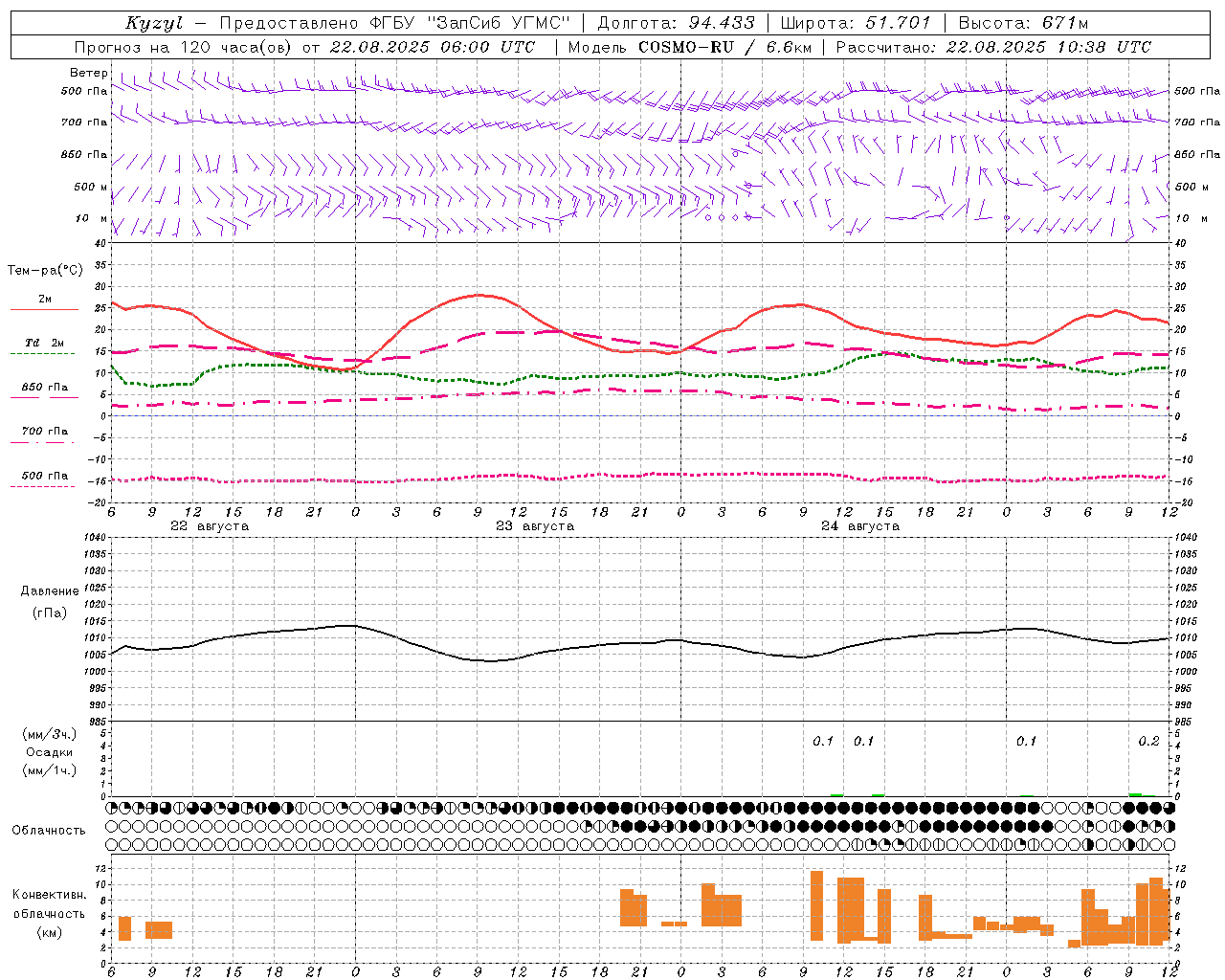Click the "24 августа" date label
1225x980 pixels.
pyautogui.click(x=860, y=526)
